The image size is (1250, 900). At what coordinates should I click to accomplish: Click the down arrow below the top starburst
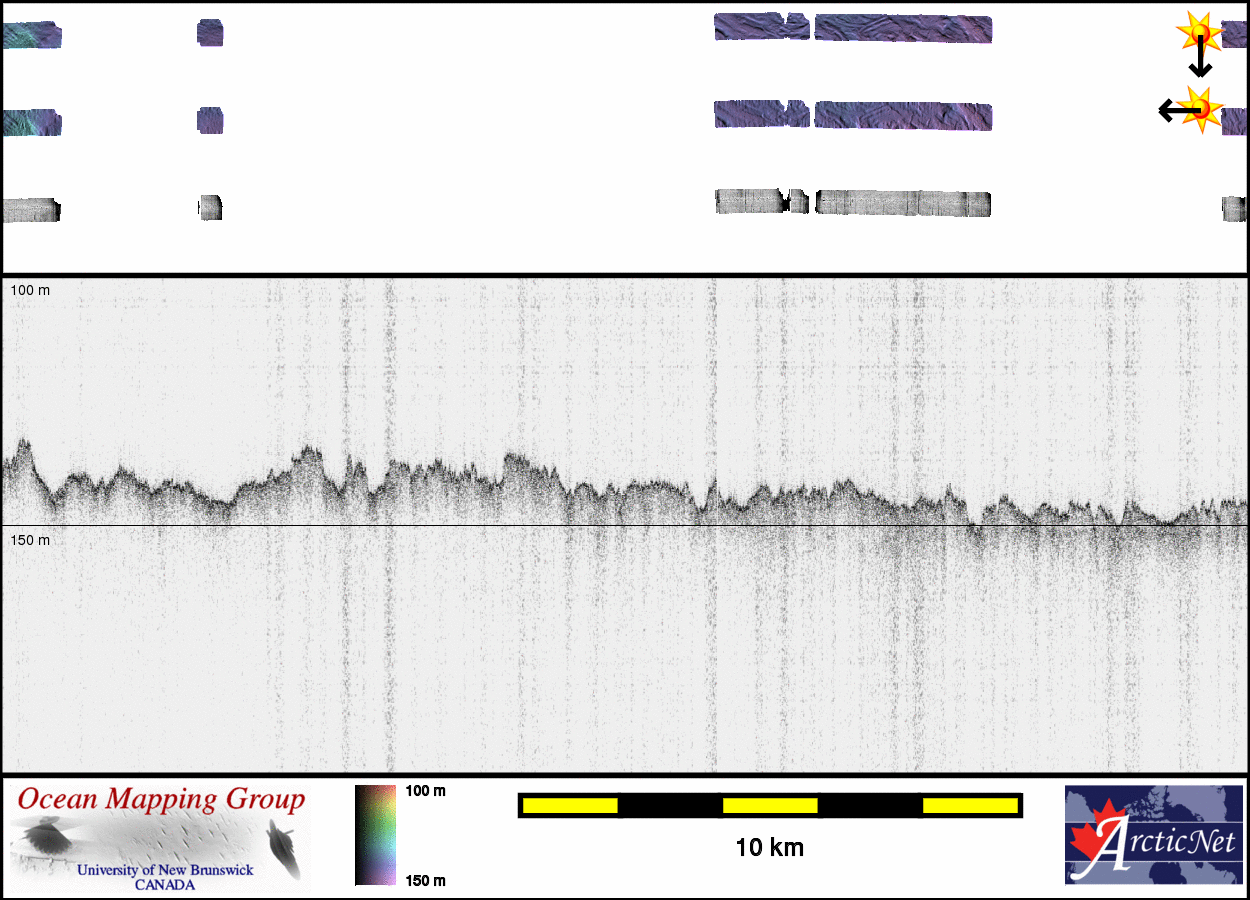pos(1200,62)
